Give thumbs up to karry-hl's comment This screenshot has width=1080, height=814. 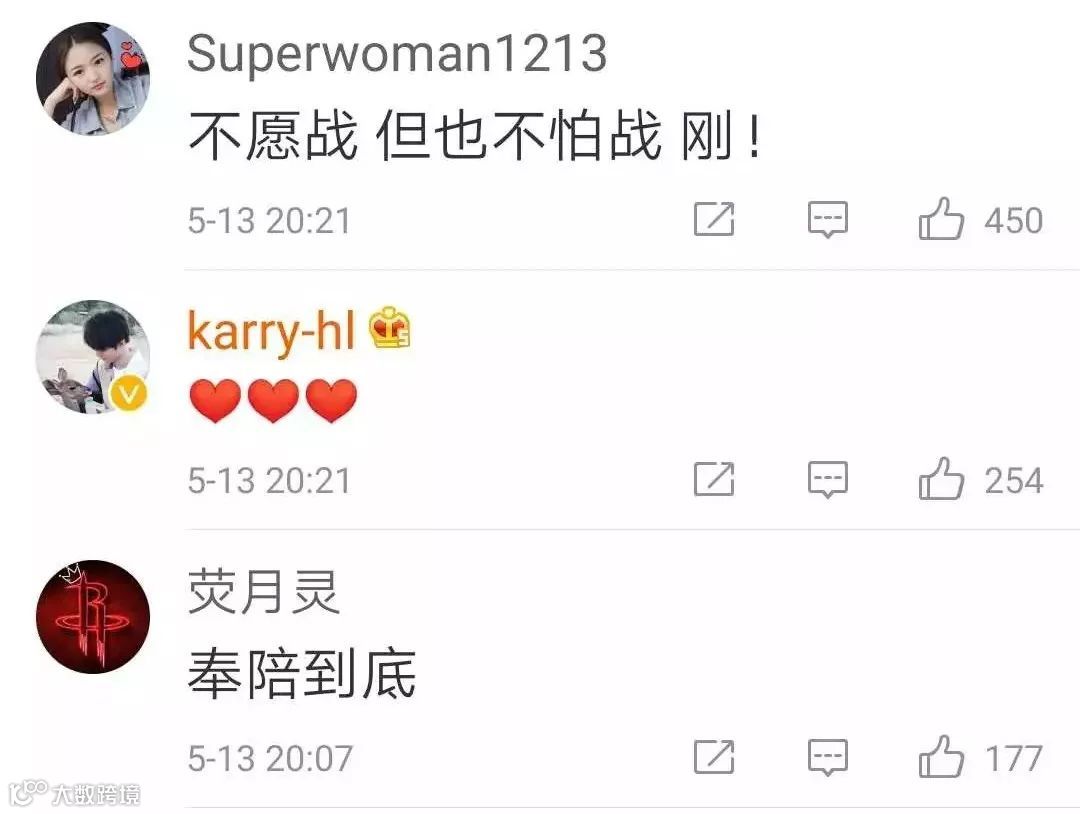click(x=940, y=479)
